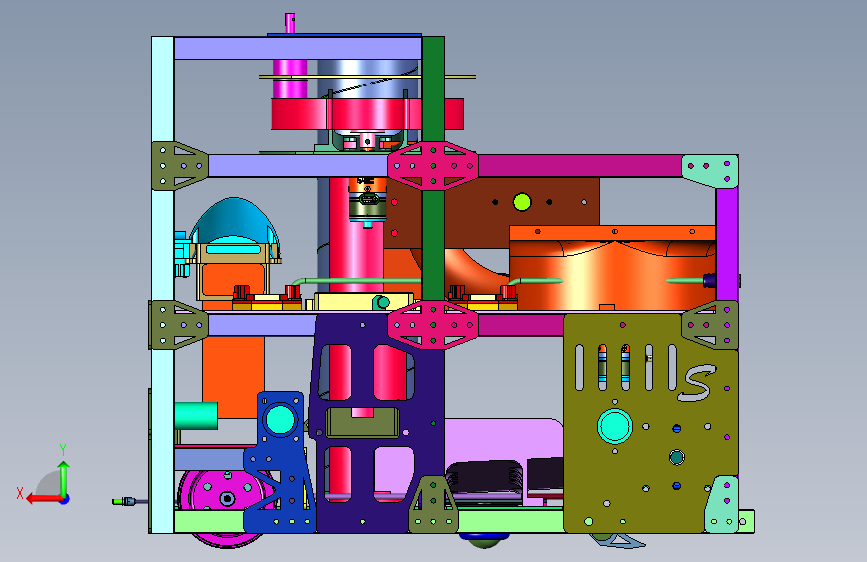867x562 pixels.
Task: Select the purple vertical post on right side
Action: [727, 244]
